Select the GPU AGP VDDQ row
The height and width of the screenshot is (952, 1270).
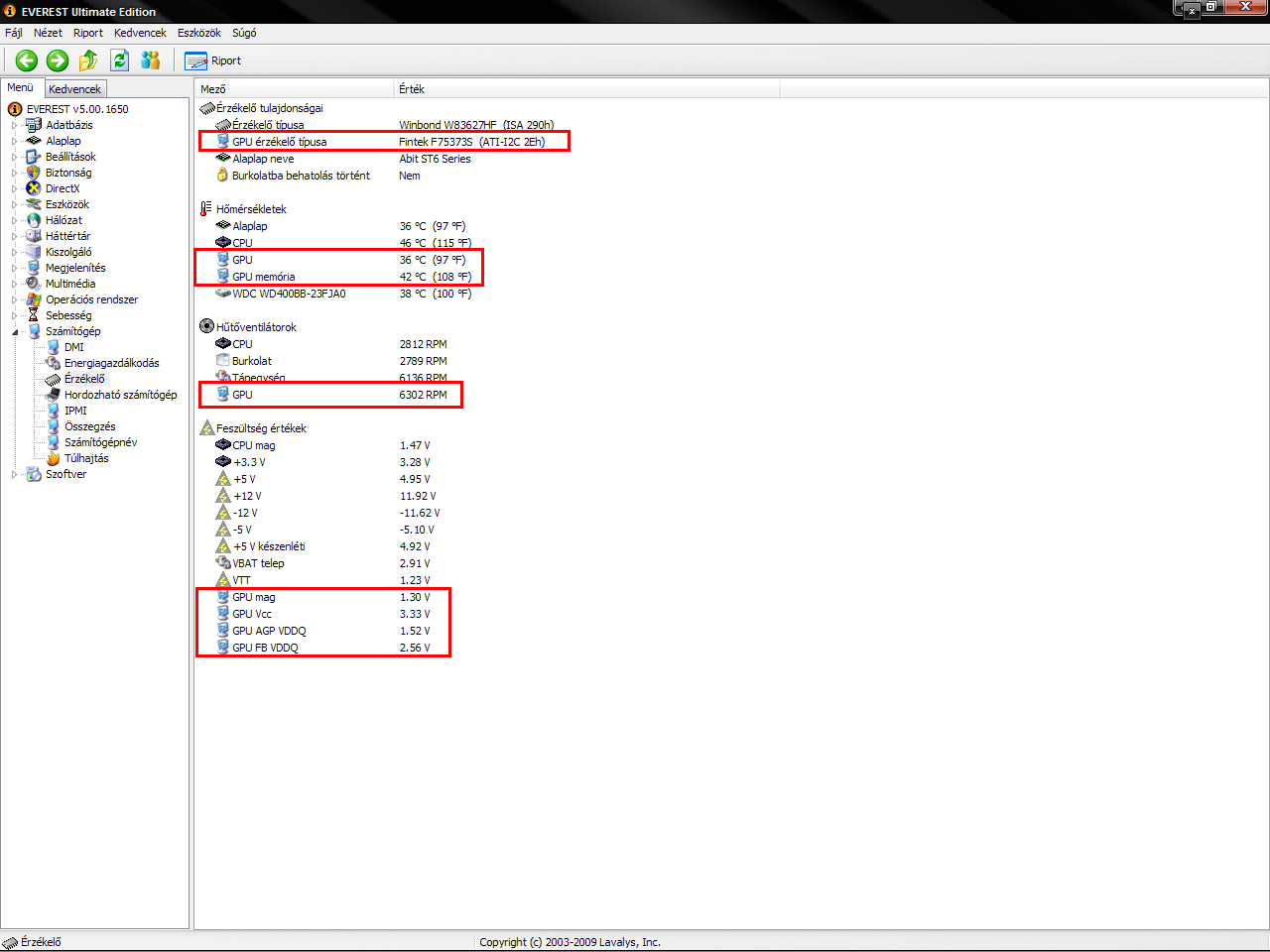(x=323, y=631)
